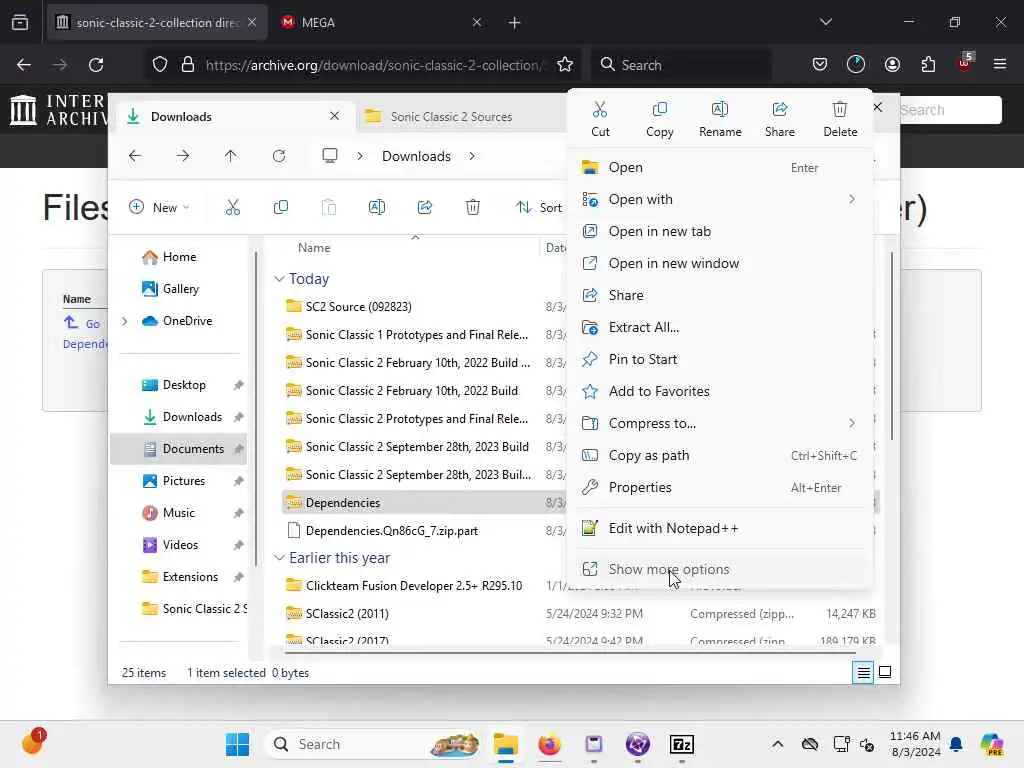Choose Open in context menu

pos(720,167)
